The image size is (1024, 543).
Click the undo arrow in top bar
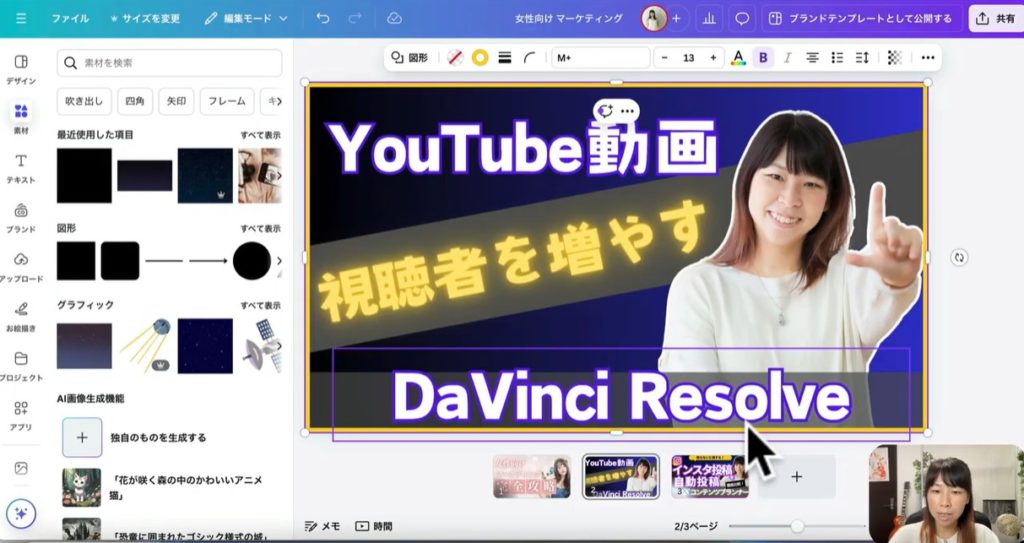click(x=322, y=18)
